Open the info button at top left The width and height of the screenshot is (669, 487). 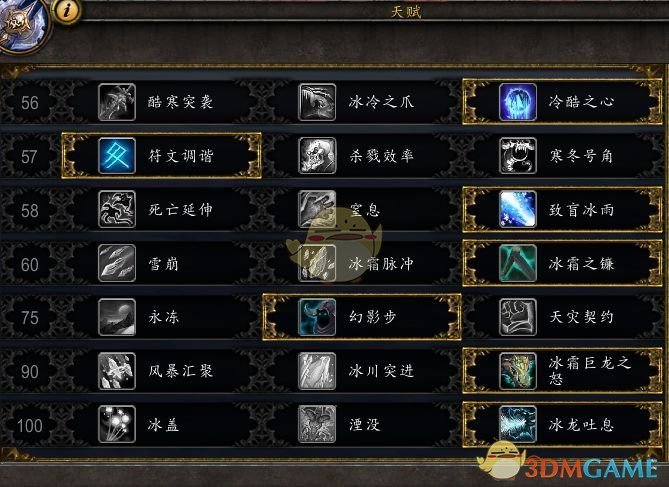pyautogui.click(x=67, y=11)
